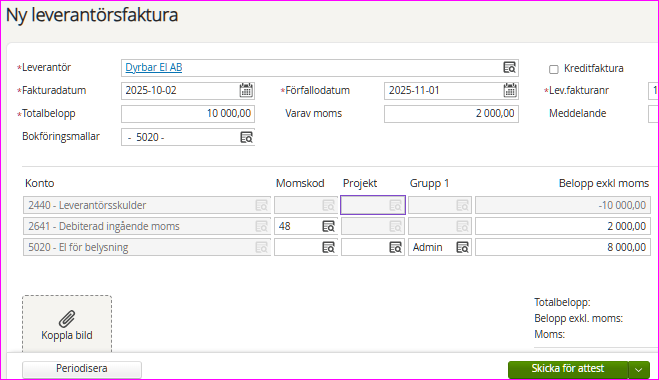659x380 pixels.
Task: Click the -10 000,00 amount field
Action: (x=563, y=205)
